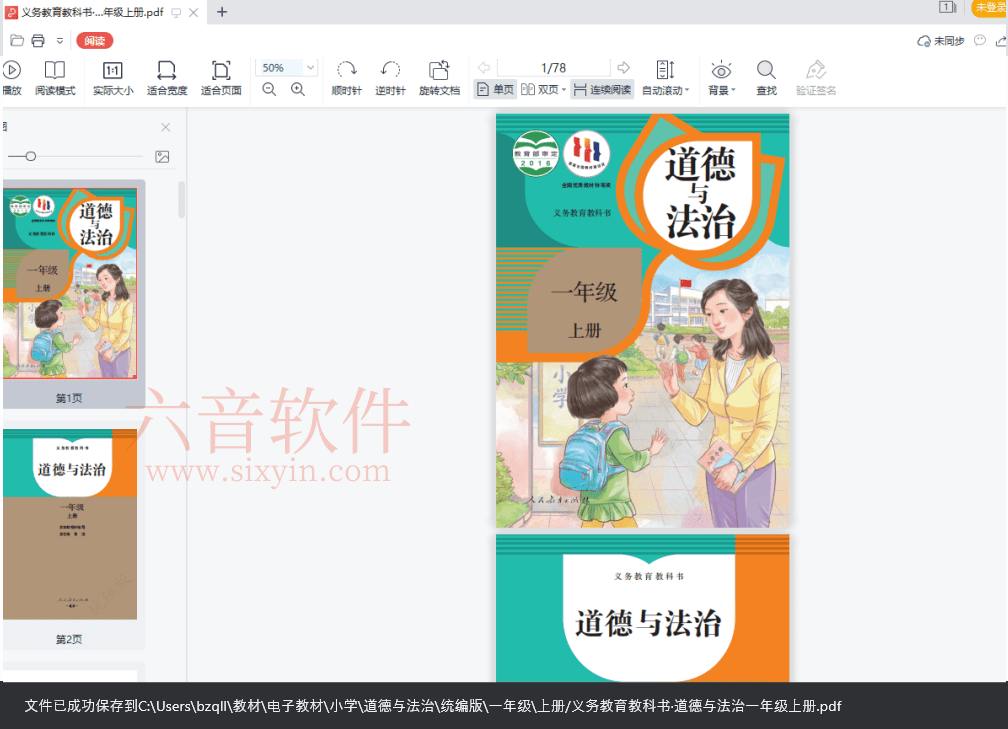This screenshot has height=729, width=1008.
Task: Rotate document counterclockwise using 逆时针 icon
Action: click(390, 75)
